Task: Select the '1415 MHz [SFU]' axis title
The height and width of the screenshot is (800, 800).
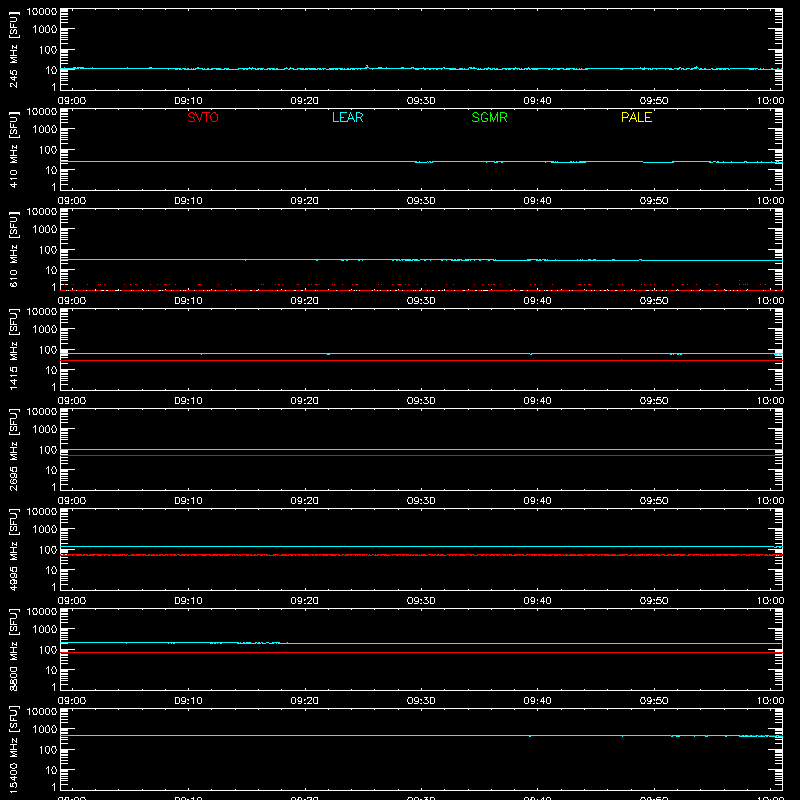Action: click(x=13, y=349)
